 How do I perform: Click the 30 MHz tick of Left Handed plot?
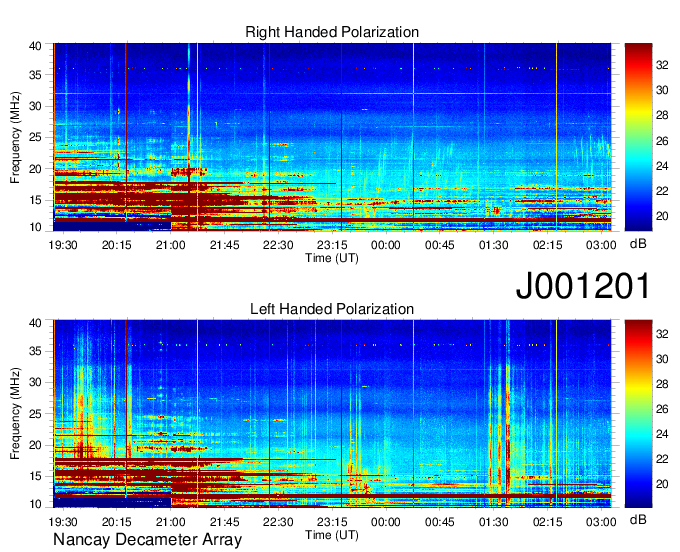(35, 382)
